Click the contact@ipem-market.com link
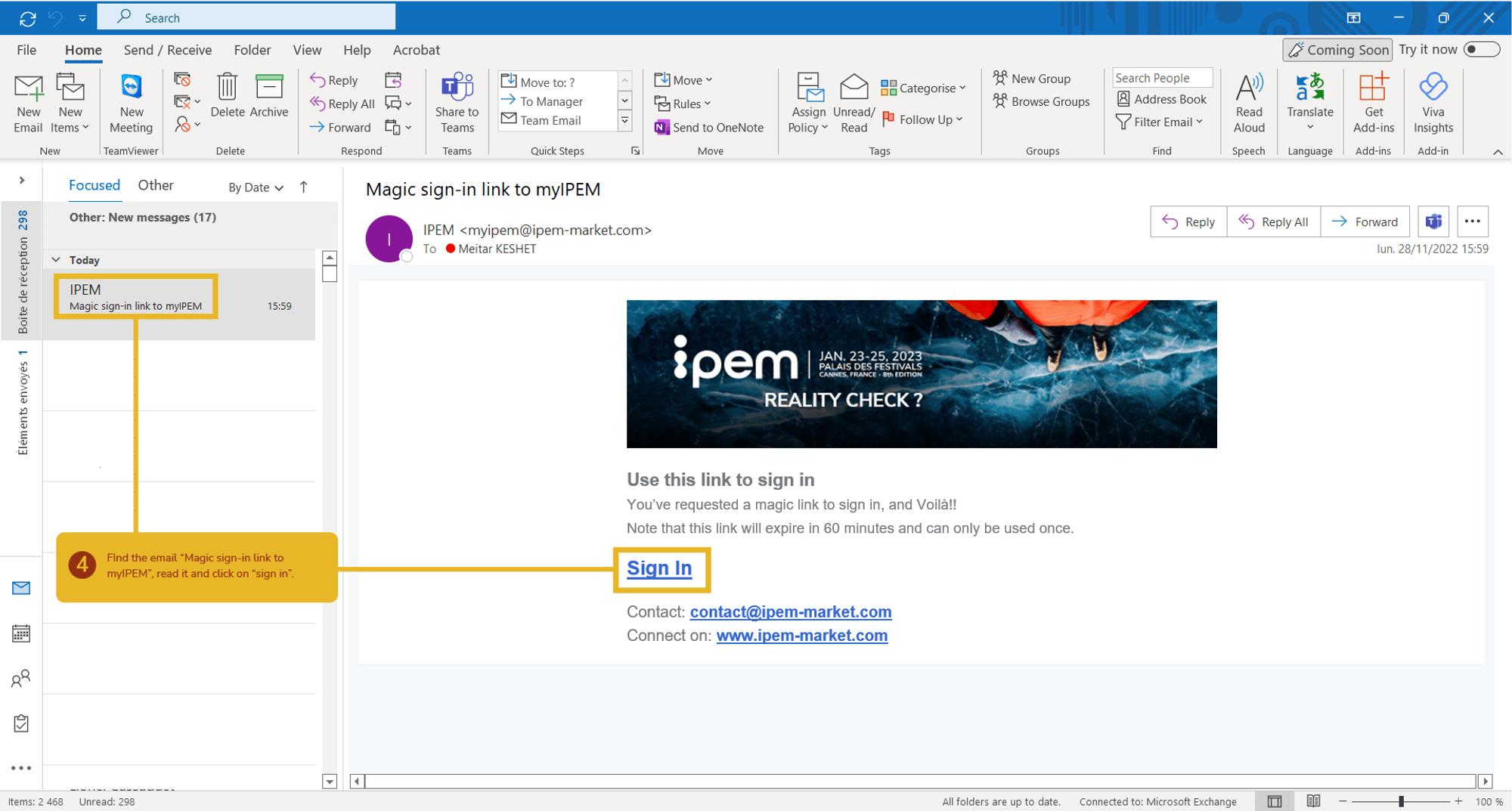The width and height of the screenshot is (1512, 811). (791, 611)
